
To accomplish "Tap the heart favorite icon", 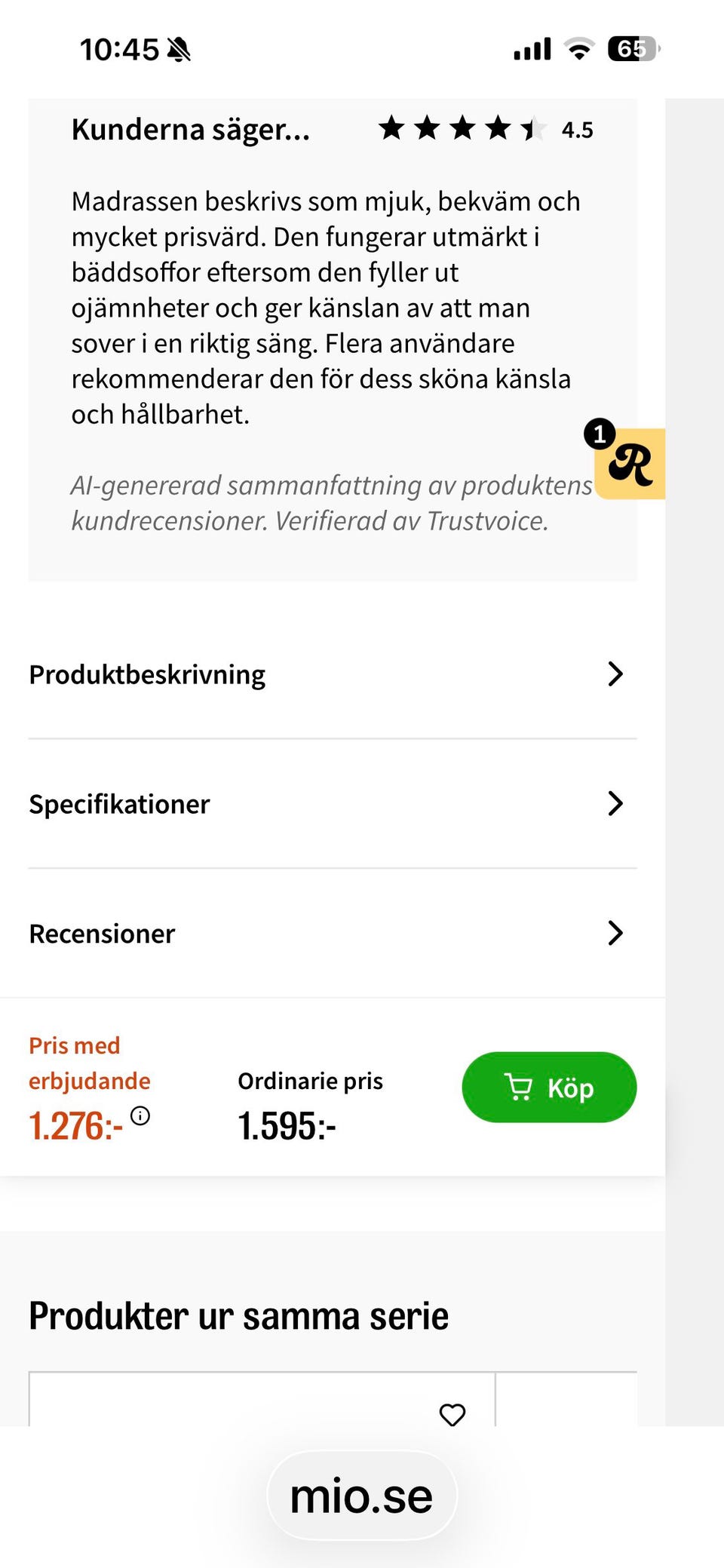I will [x=452, y=1415].
